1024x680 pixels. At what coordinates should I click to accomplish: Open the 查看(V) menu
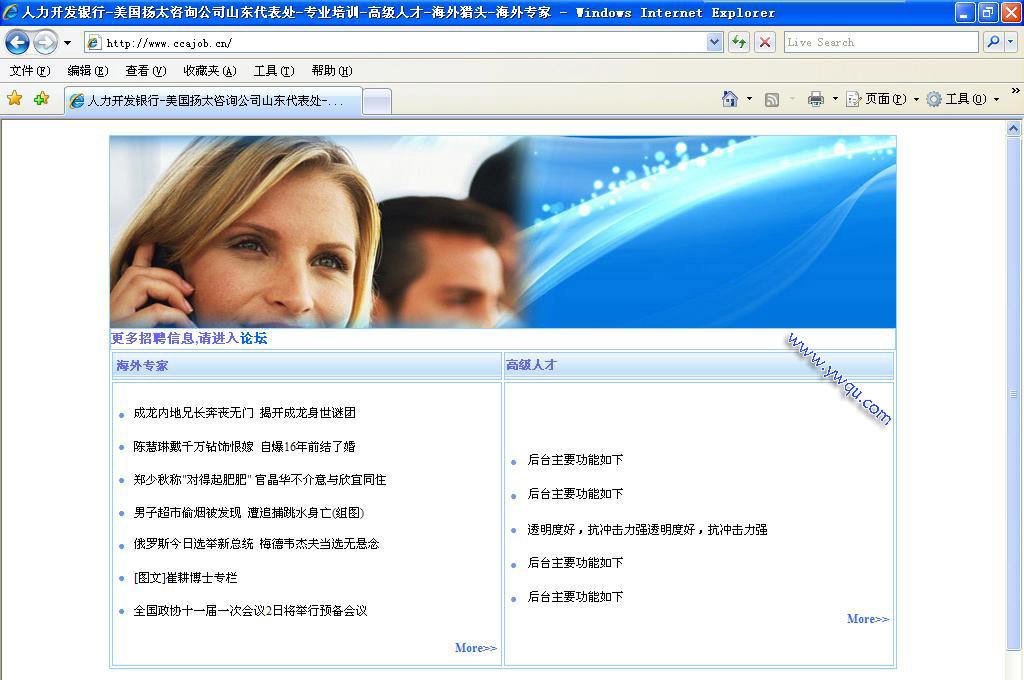point(145,71)
